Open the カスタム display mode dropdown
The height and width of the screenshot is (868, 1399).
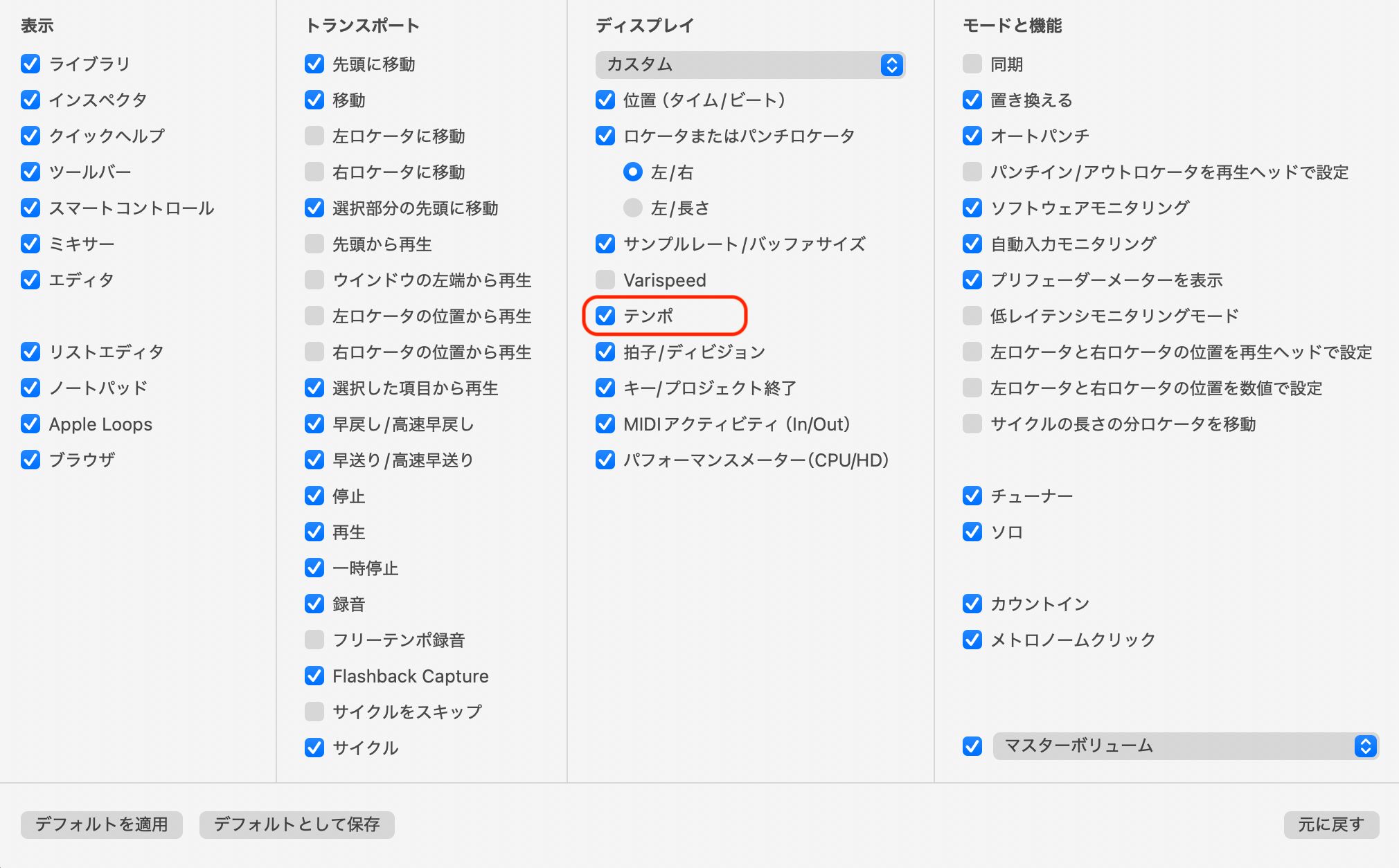750,64
